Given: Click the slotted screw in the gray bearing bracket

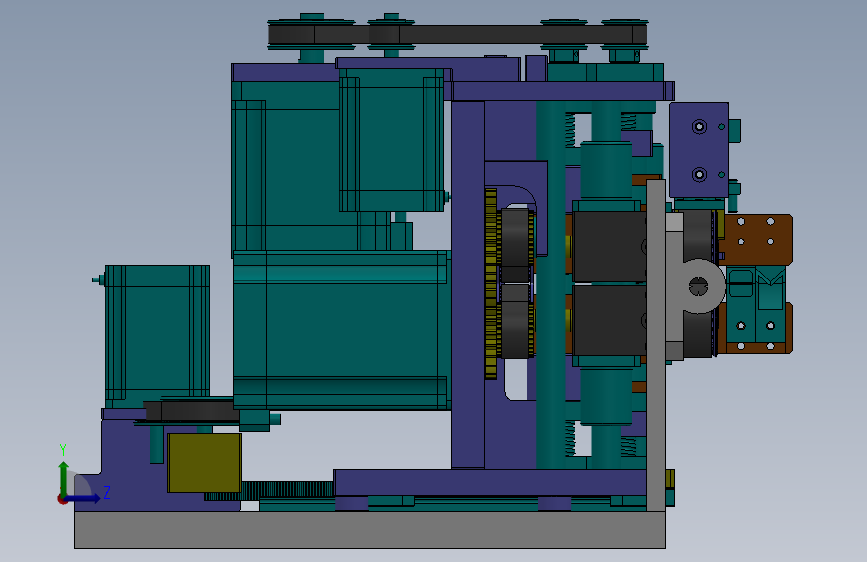Looking at the screenshot, I should tap(698, 287).
